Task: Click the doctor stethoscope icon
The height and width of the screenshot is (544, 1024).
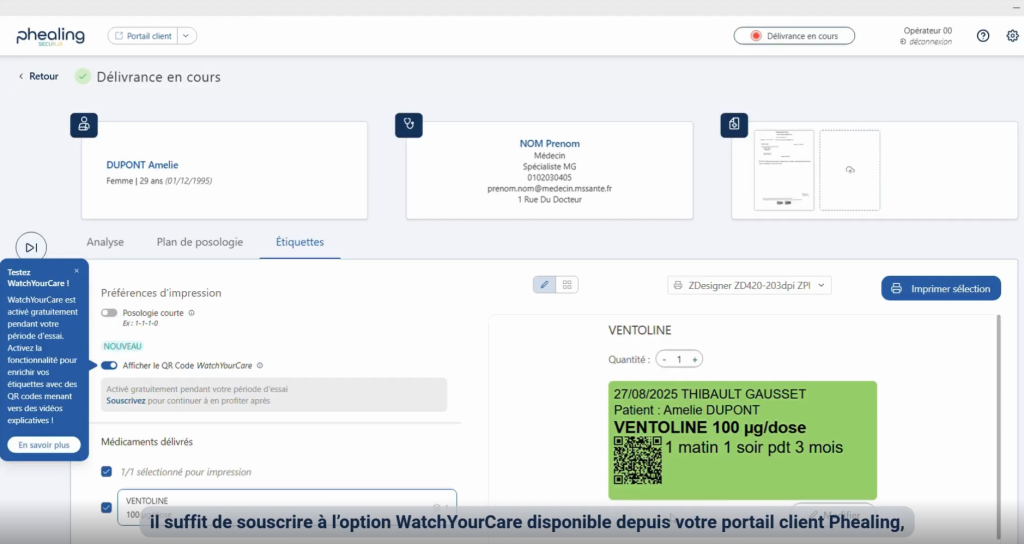Action: pyautogui.click(x=409, y=125)
